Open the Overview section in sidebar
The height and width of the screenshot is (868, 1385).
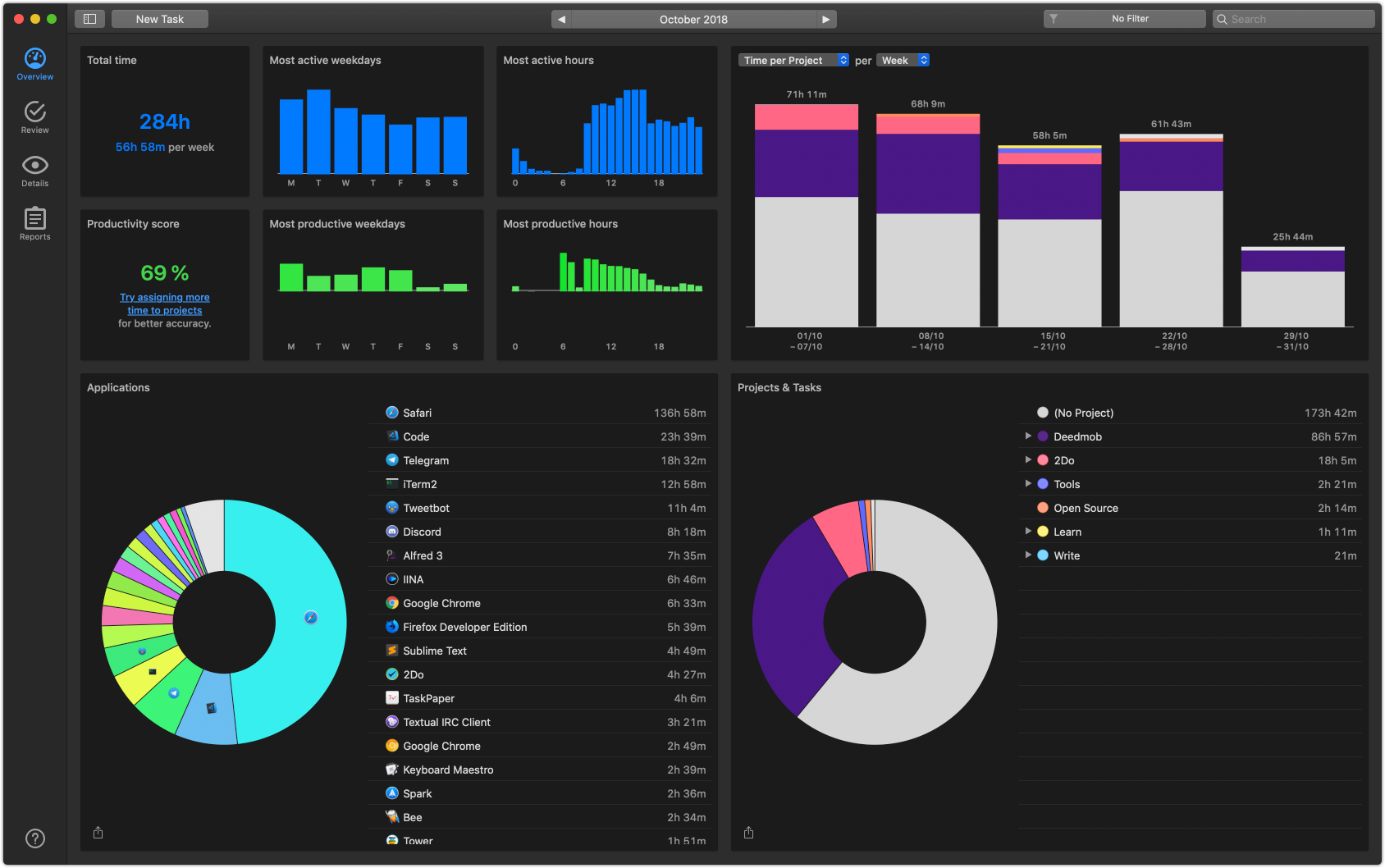coord(35,64)
